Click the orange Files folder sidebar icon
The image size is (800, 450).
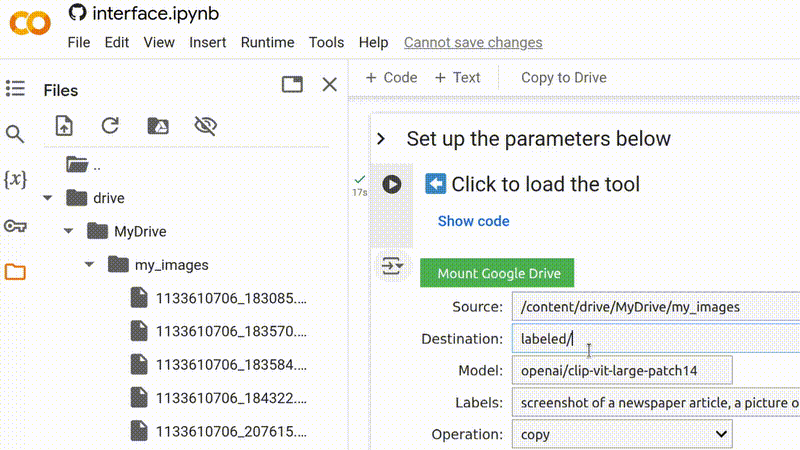click(x=15, y=272)
